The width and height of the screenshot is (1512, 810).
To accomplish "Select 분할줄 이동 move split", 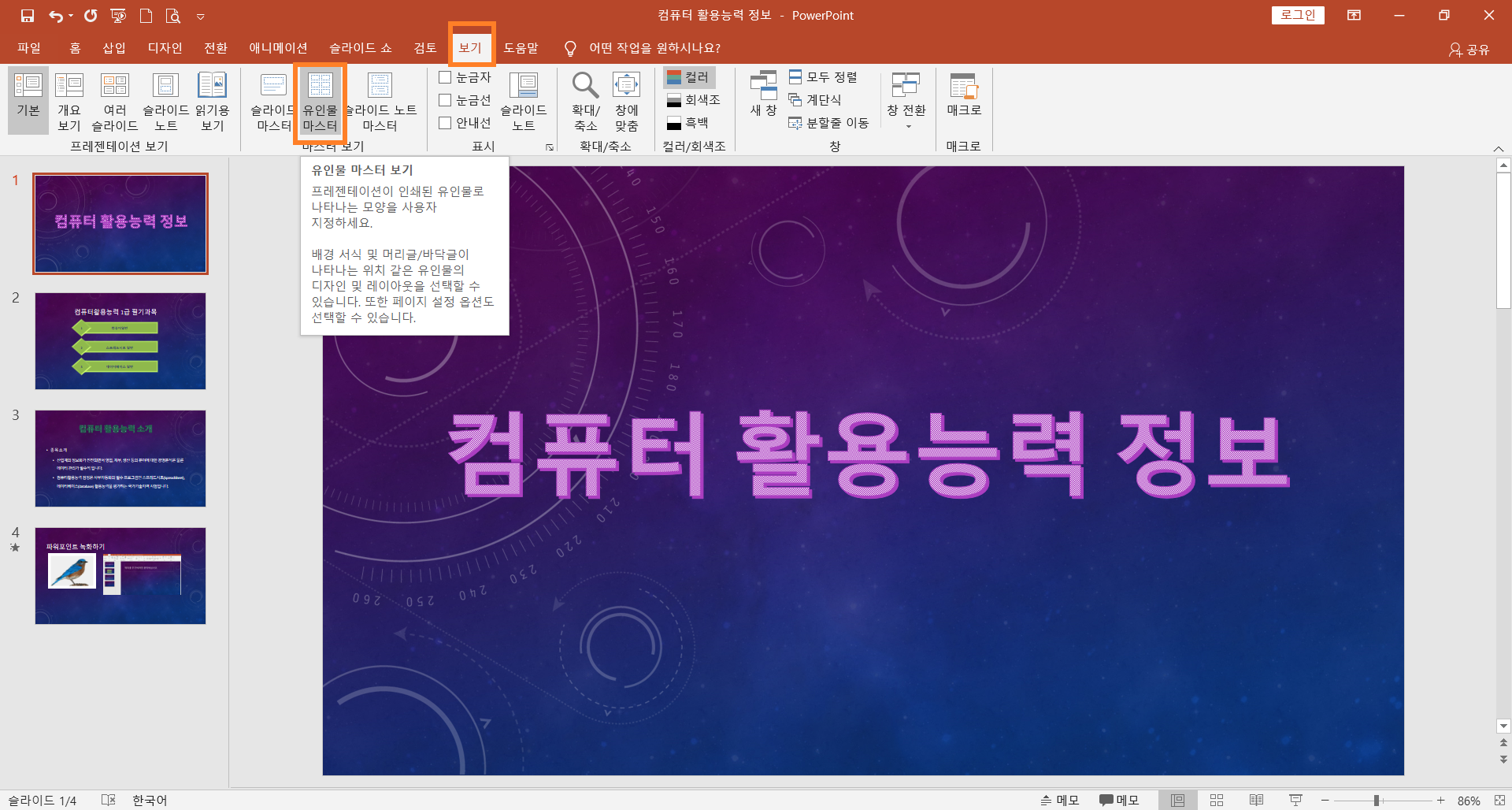I will coord(829,123).
